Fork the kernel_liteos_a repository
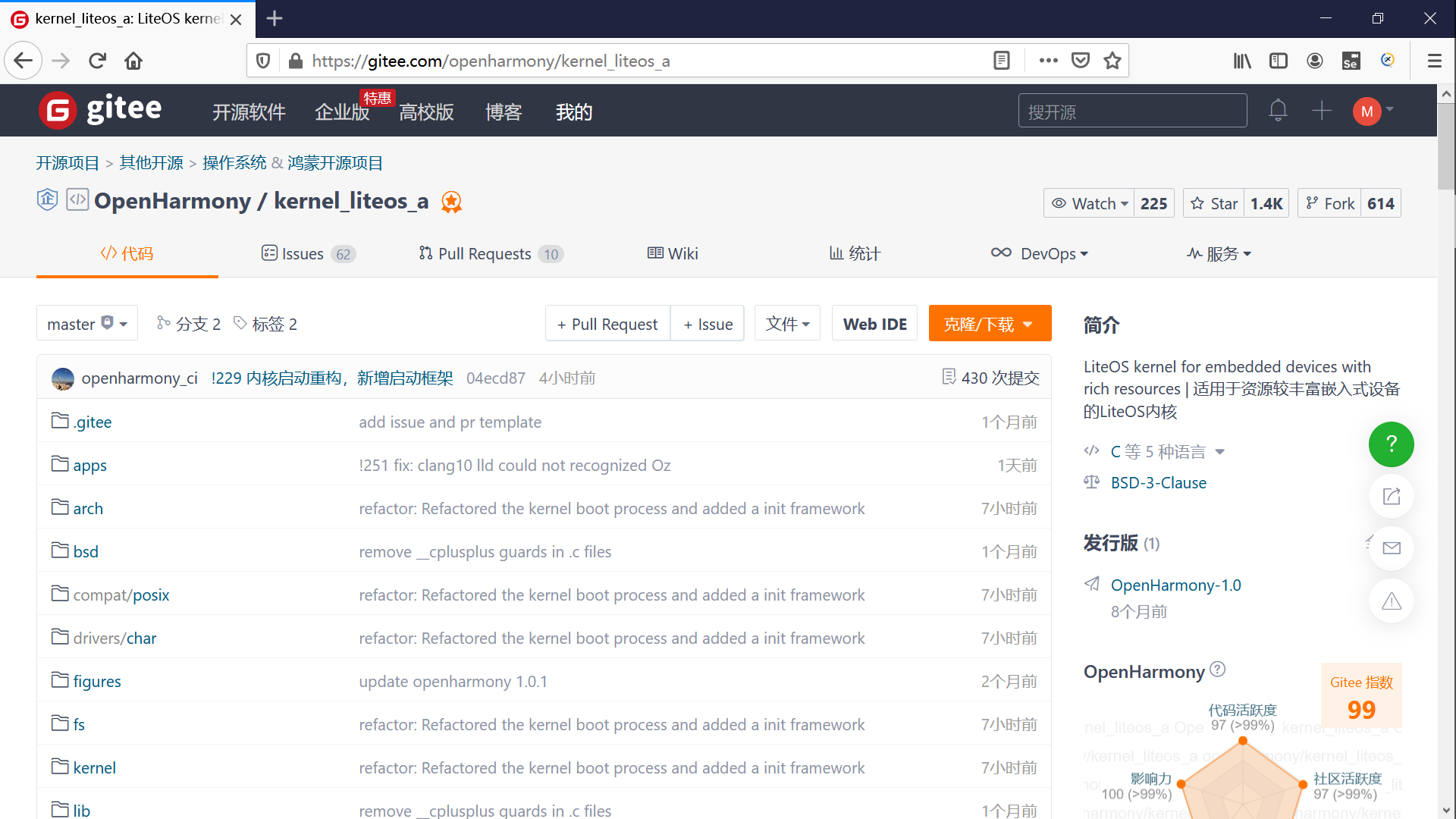1456x819 pixels. (1329, 203)
